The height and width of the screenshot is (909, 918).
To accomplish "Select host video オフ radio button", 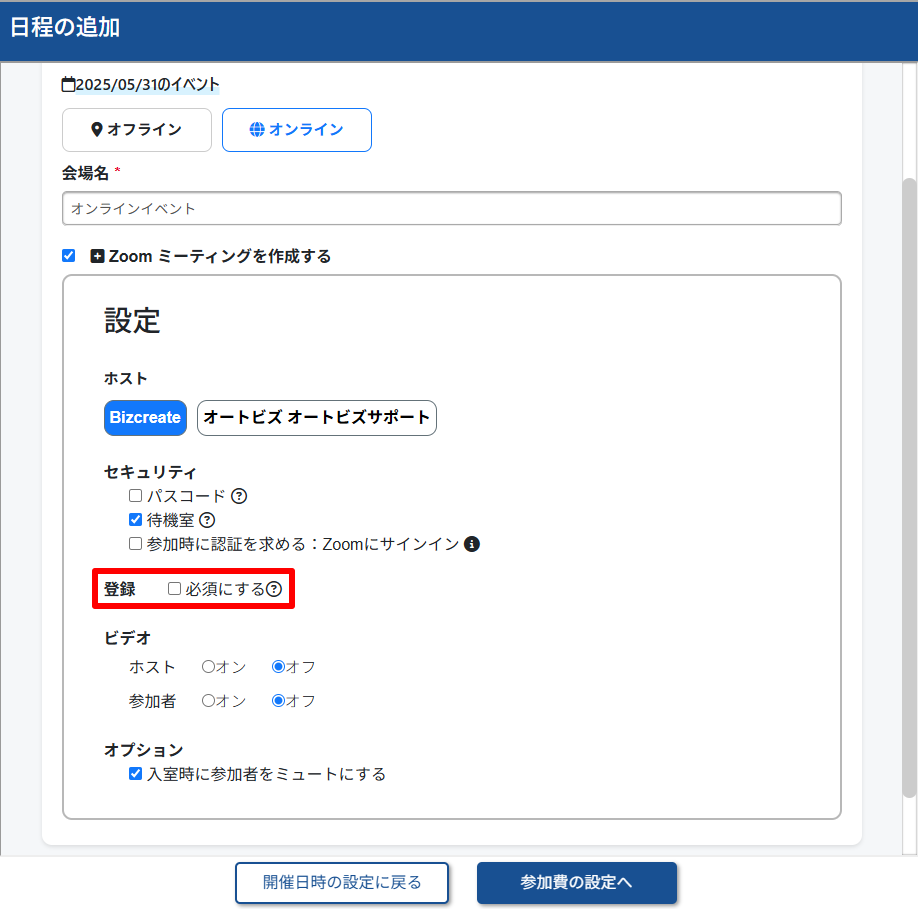I will click(x=278, y=667).
